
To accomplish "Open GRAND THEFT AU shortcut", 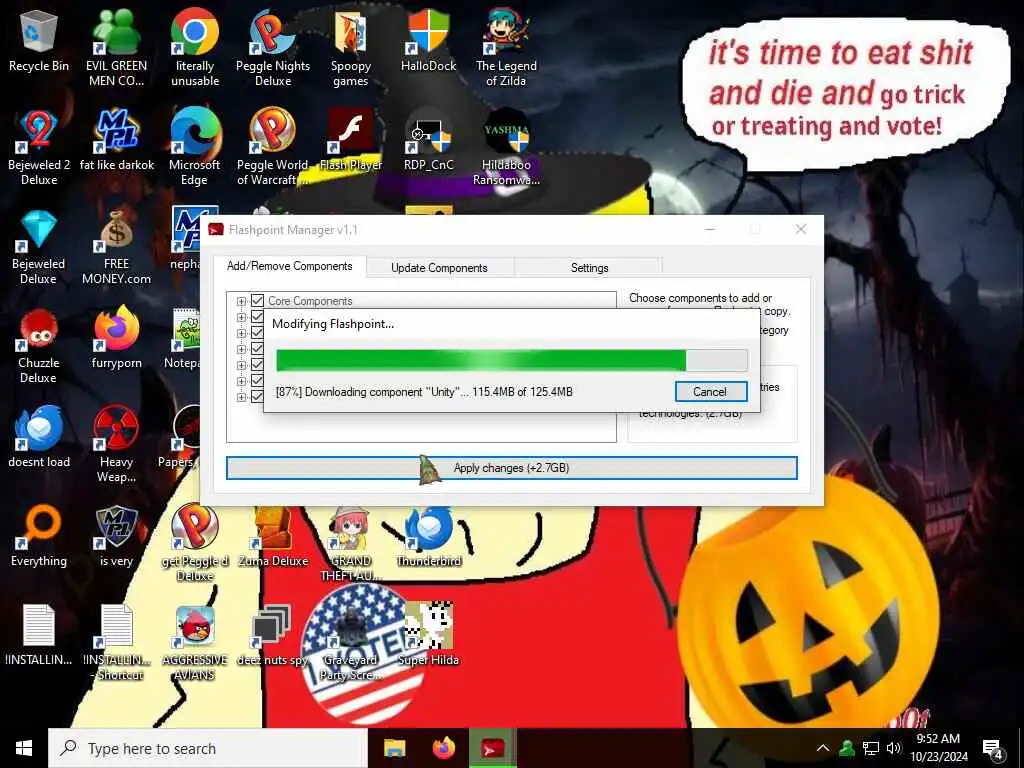I will coord(351,544).
